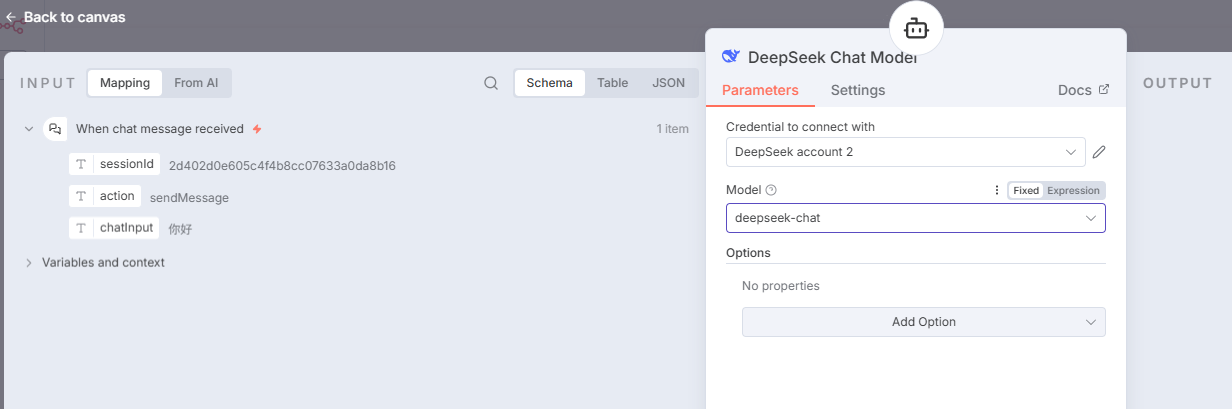Open the deepseek-chat model dropdown
The image size is (1232, 409).
[915, 218]
